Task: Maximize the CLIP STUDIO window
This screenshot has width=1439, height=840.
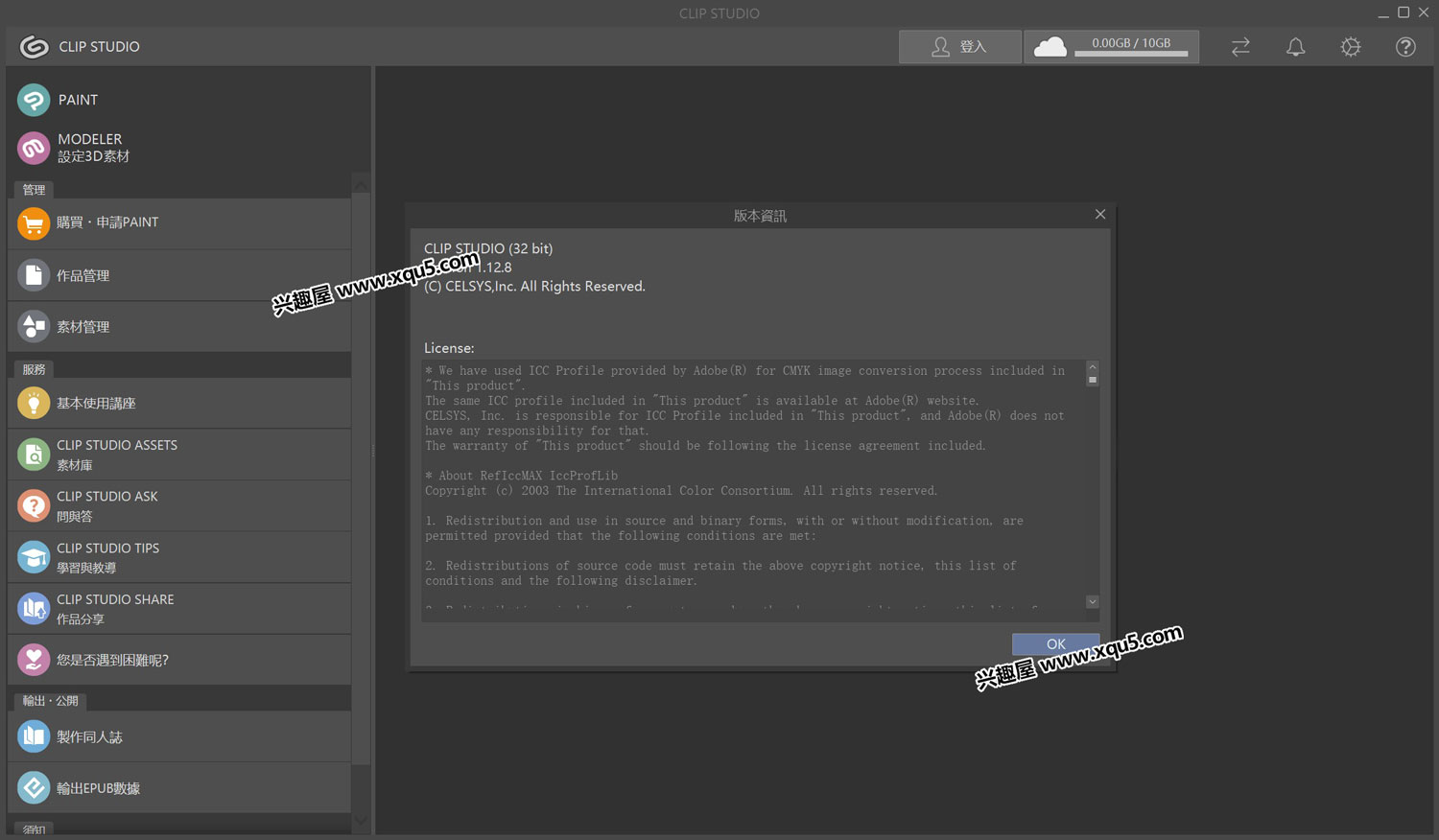Action: pos(1404,12)
